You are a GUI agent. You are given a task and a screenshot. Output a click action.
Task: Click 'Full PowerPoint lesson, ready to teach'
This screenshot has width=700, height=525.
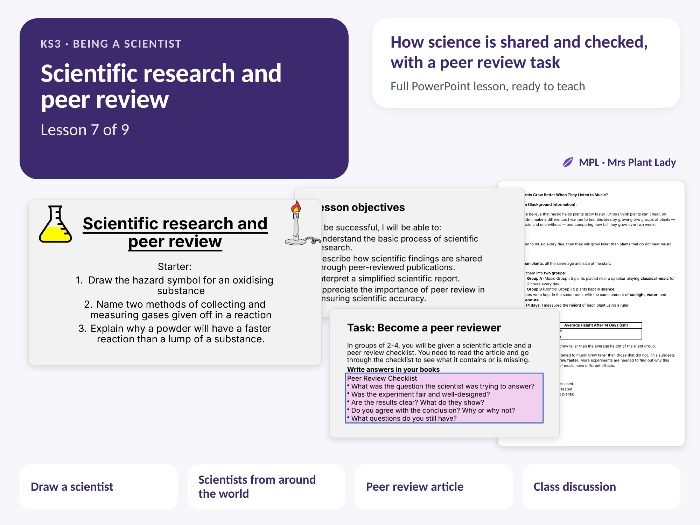488,86
